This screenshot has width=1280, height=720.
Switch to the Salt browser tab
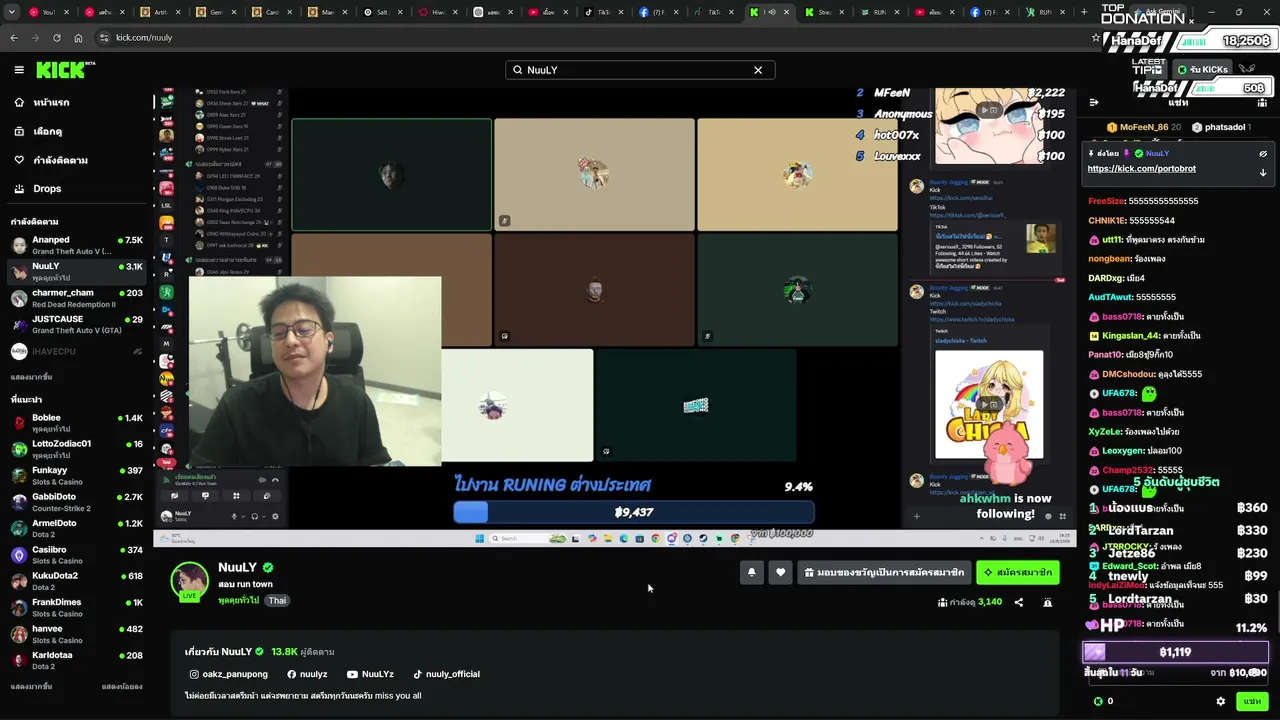[383, 12]
